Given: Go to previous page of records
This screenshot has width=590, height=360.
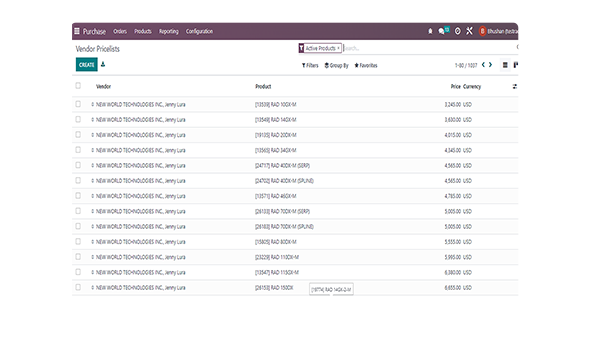Looking at the screenshot, I should (x=484, y=65).
